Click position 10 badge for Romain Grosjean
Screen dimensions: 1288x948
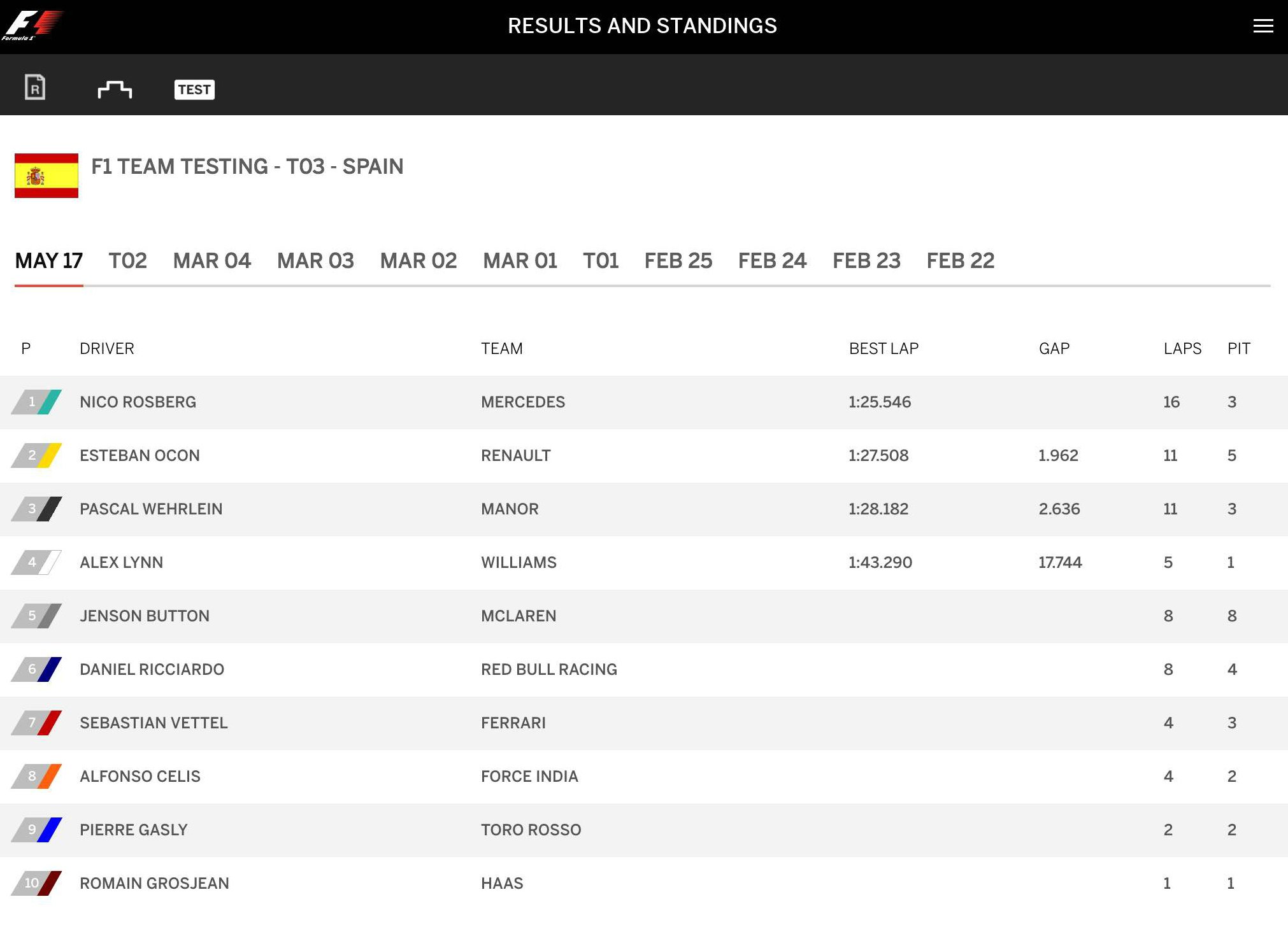[36, 883]
